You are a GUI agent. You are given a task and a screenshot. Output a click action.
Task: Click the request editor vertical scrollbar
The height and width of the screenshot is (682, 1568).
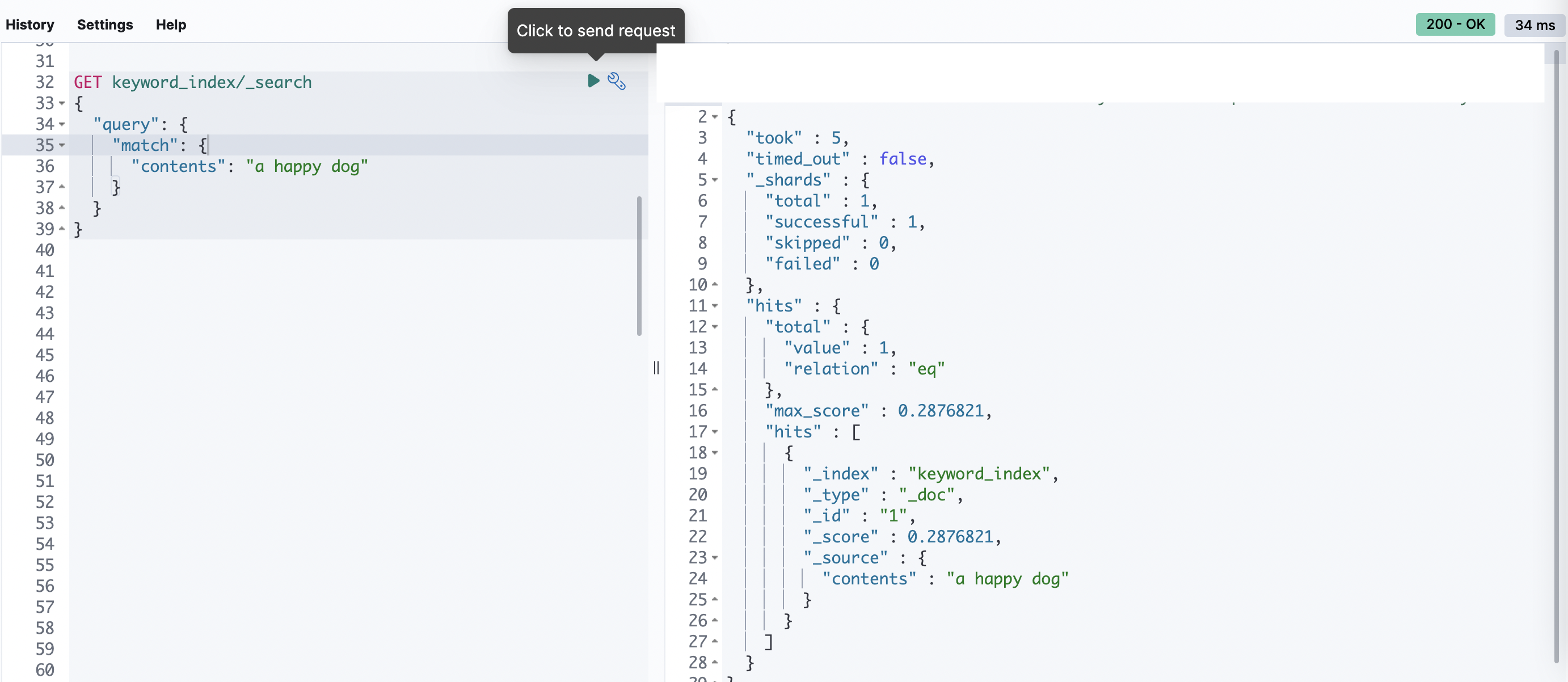click(x=639, y=266)
